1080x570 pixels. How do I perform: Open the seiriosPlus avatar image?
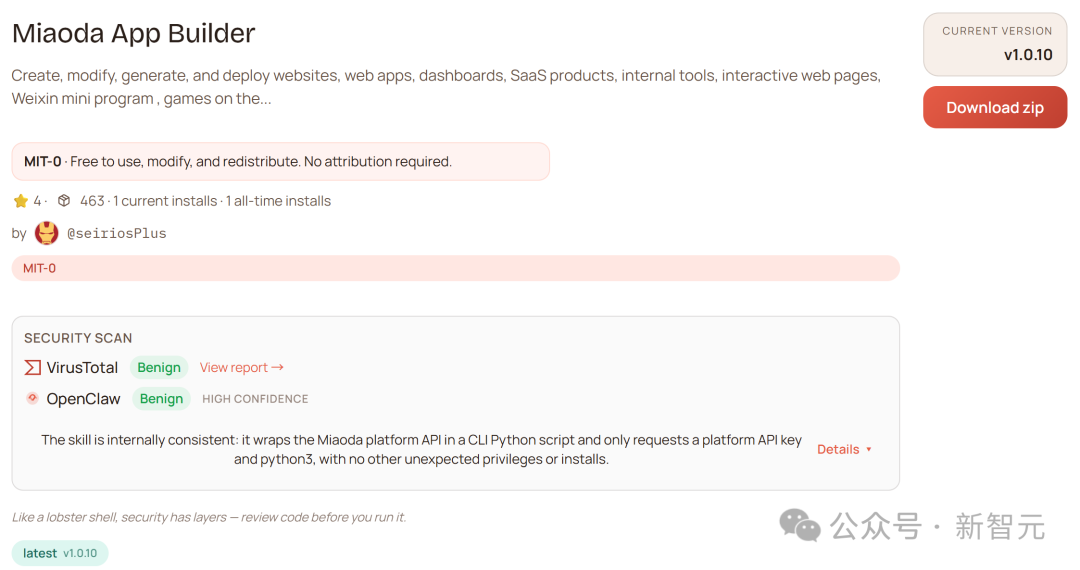point(47,233)
